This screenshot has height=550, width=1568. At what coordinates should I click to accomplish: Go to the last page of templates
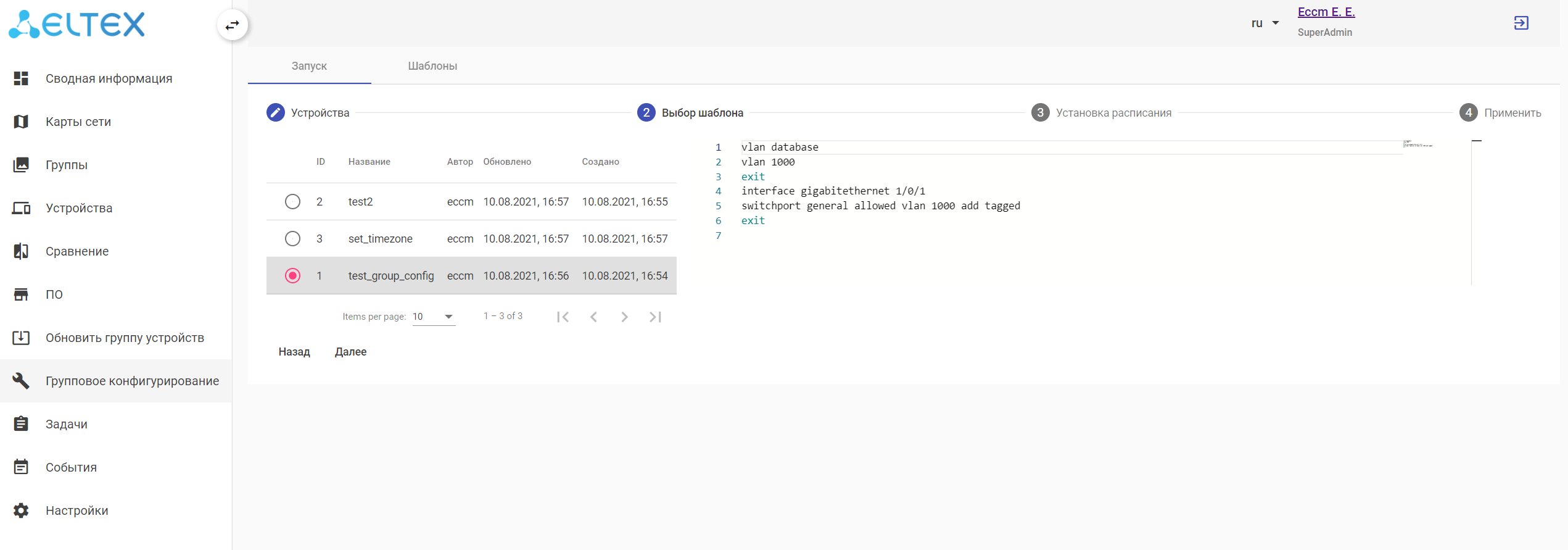(655, 317)
